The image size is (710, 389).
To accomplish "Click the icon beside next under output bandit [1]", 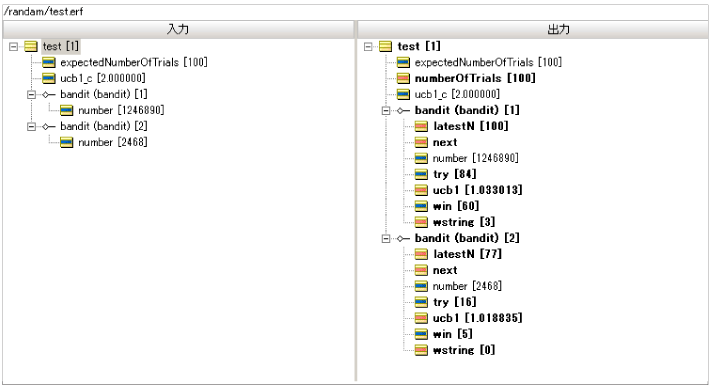I will click(421, 142).
